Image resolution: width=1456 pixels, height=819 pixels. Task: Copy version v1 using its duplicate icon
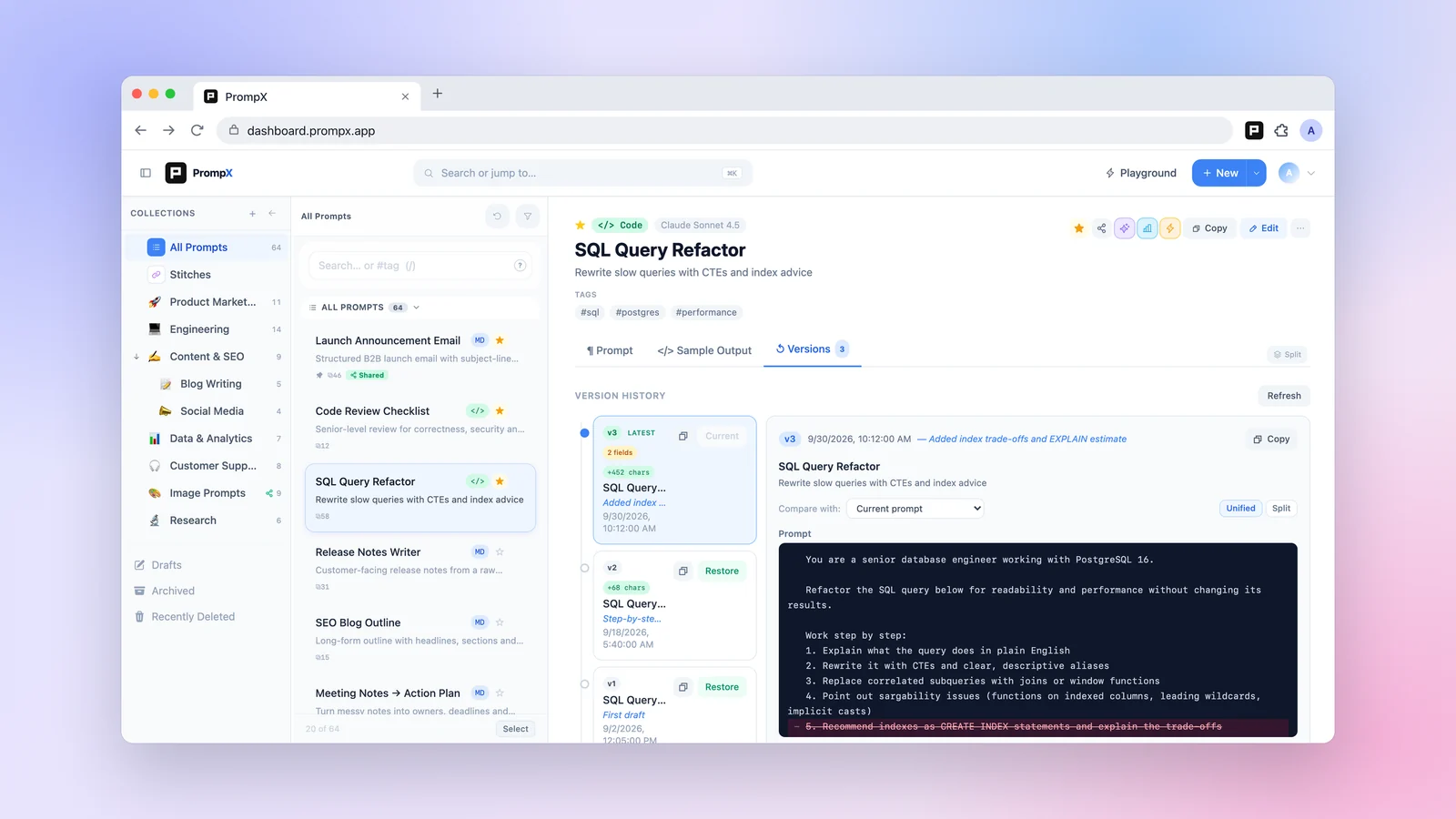tap(683, 687)
